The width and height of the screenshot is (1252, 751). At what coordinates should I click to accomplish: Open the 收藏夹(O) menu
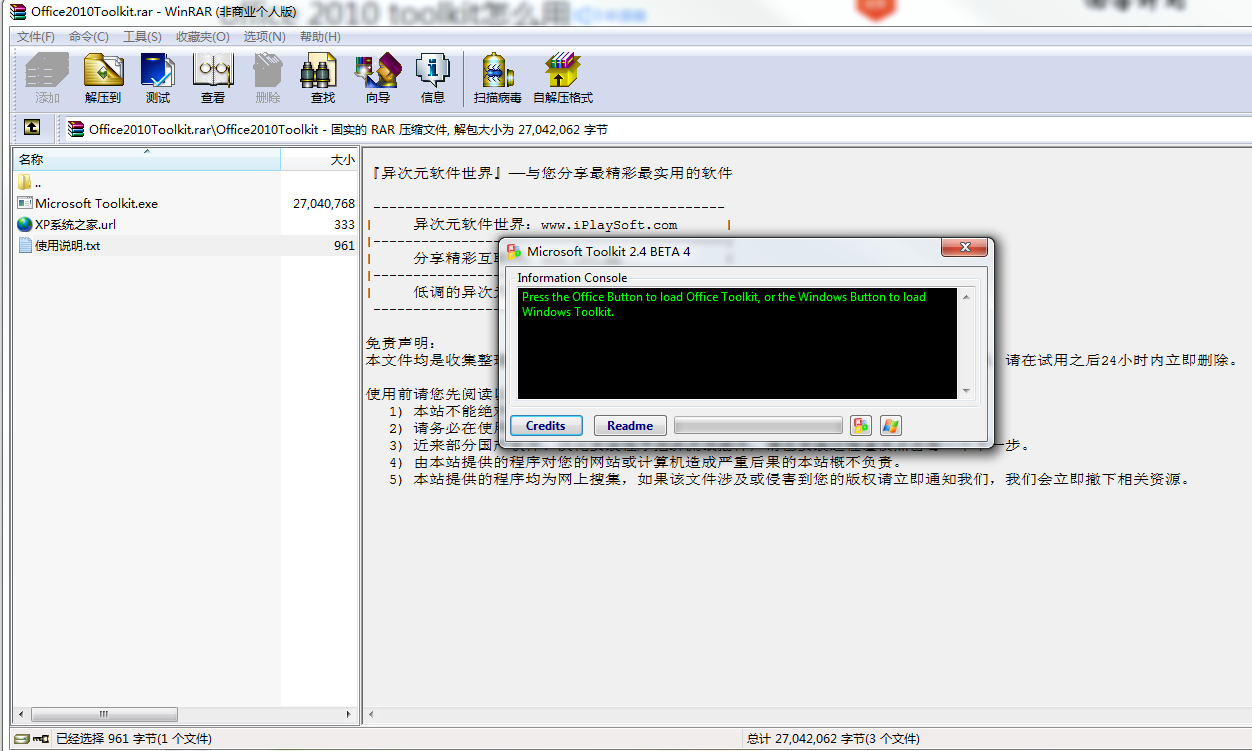[x=203, y=37]
